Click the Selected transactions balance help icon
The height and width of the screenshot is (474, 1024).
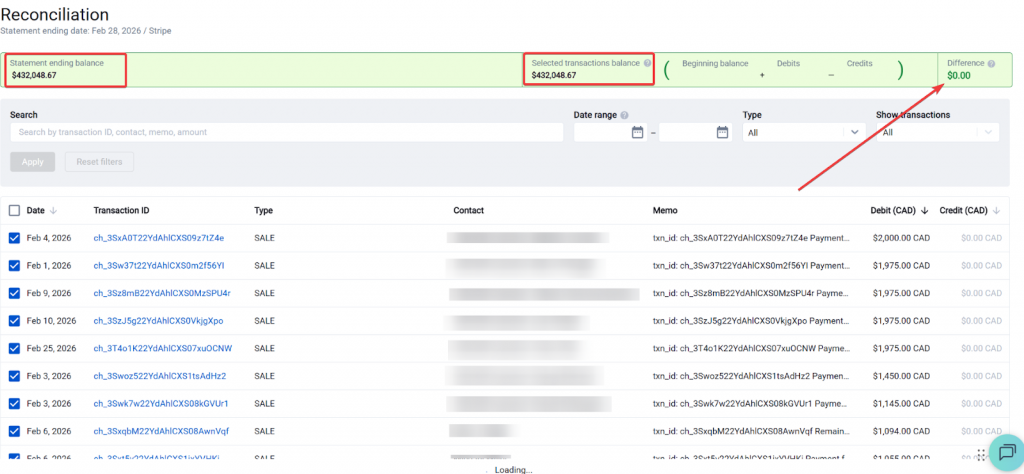click(x=647, y=63)
